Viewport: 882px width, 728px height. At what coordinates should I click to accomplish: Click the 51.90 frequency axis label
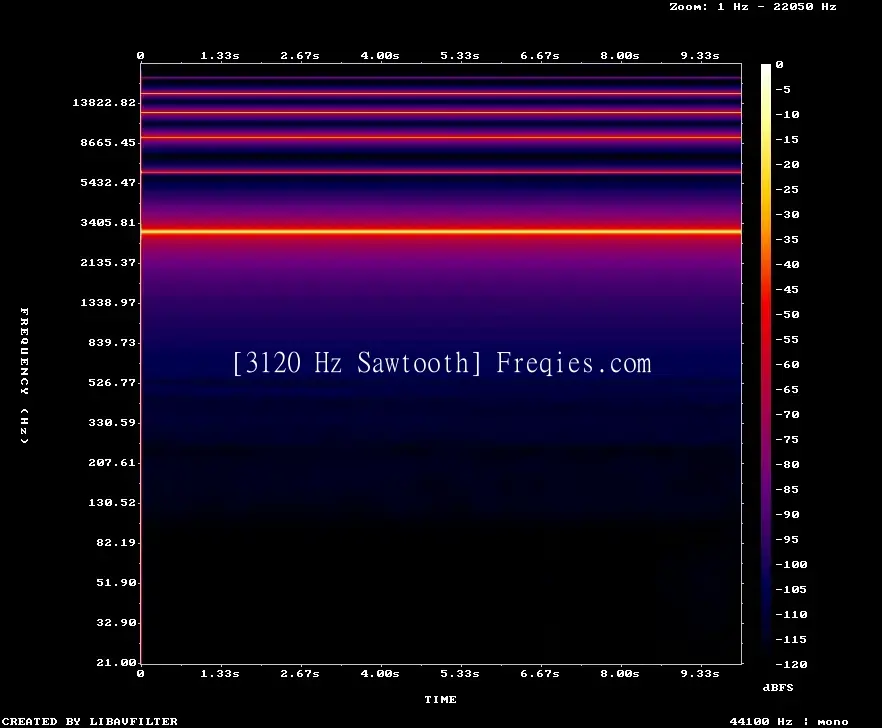(x=116, y=582)
